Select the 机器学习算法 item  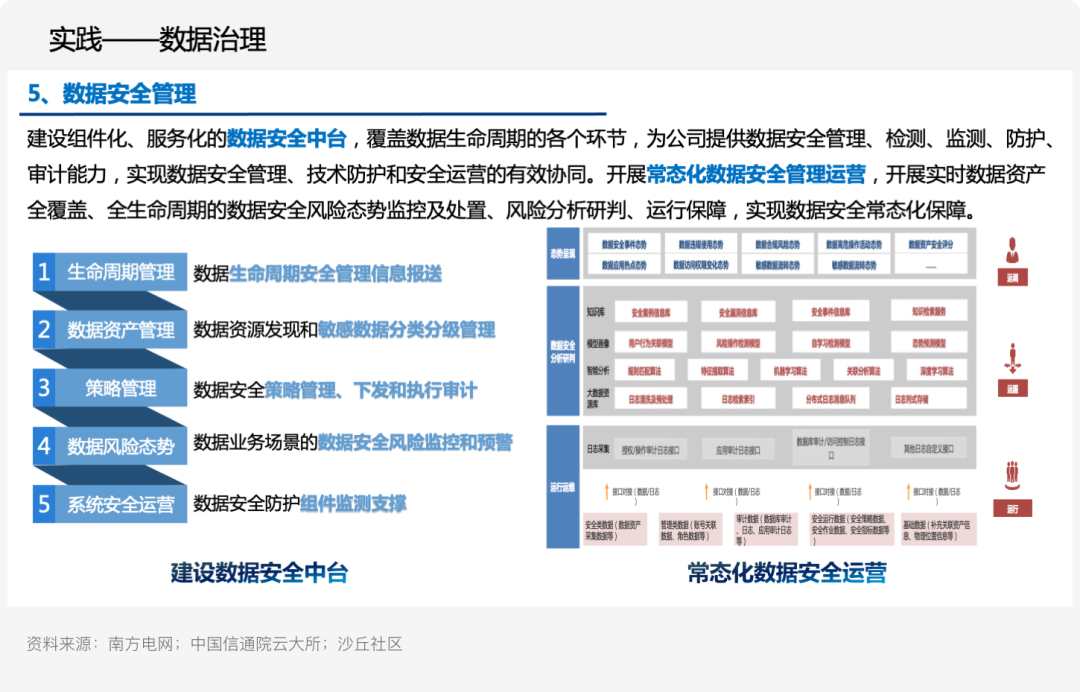793,371
